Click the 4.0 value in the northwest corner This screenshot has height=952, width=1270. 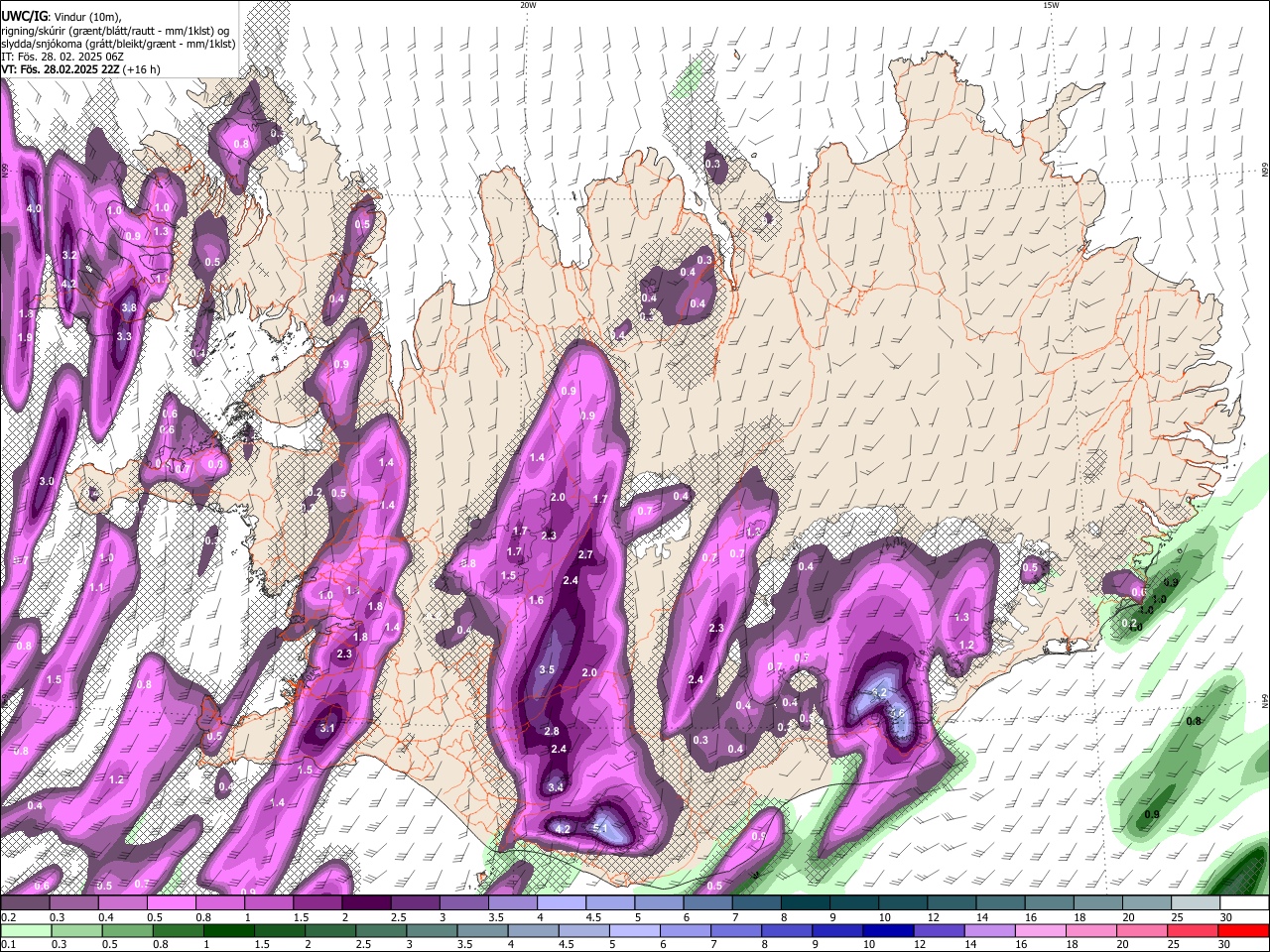point(34,209)
